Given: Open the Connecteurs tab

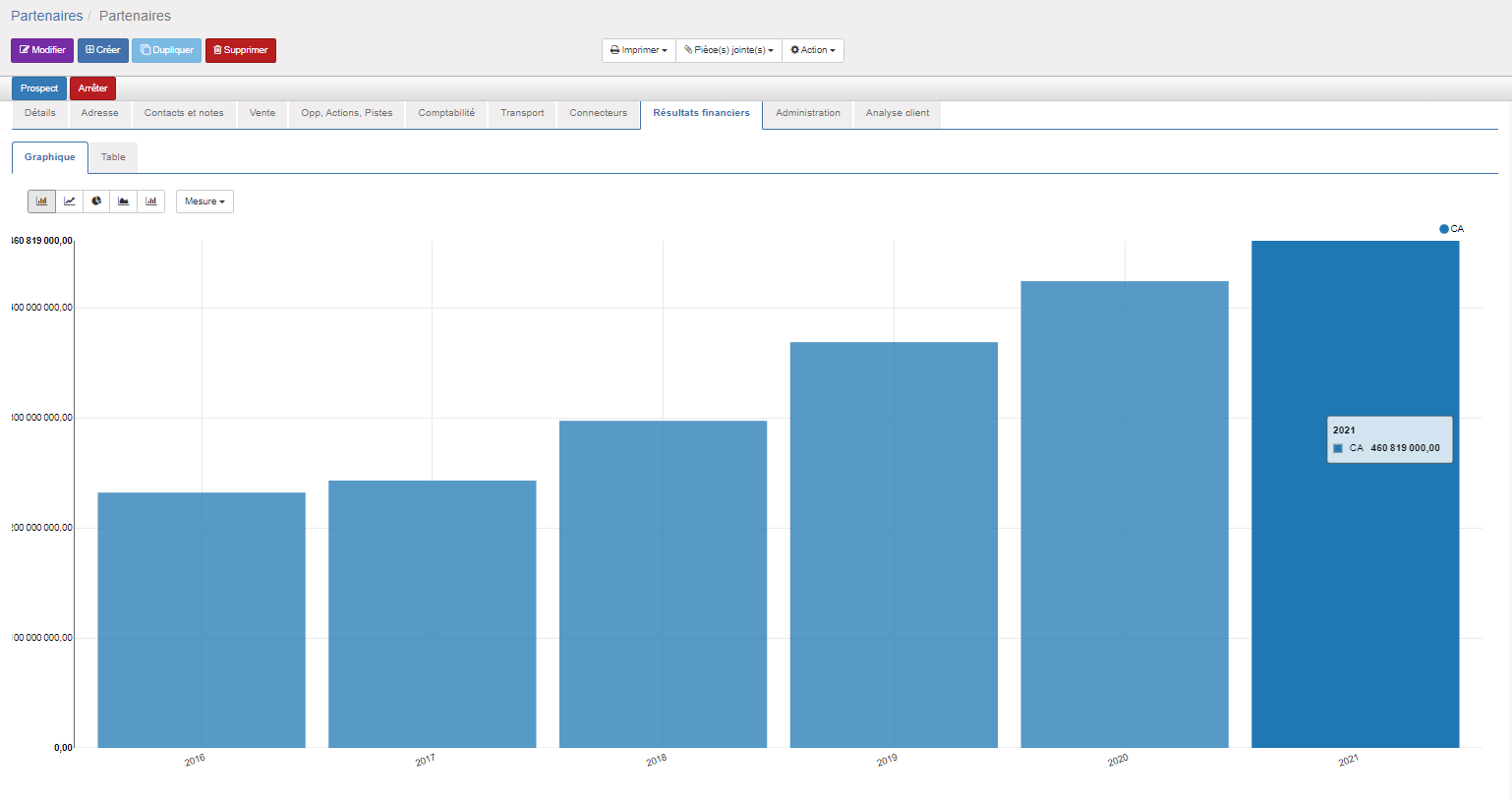Looking at the screenshot, I should click(599, 113).
